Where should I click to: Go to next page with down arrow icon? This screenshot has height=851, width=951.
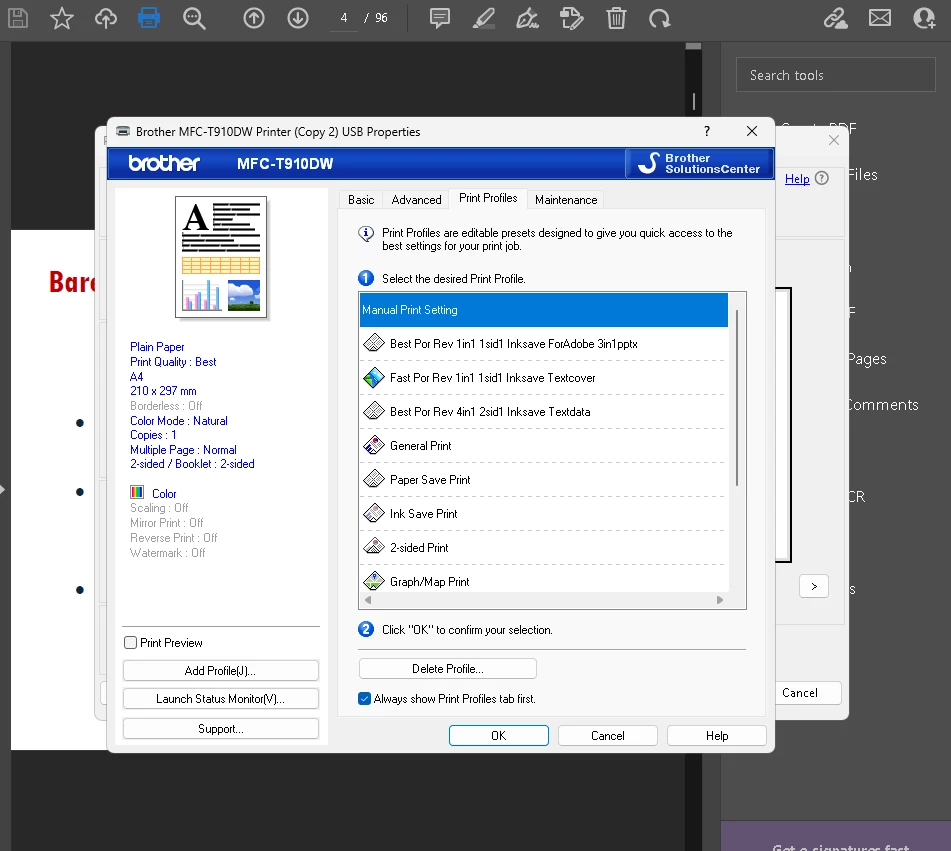[298, 18]
